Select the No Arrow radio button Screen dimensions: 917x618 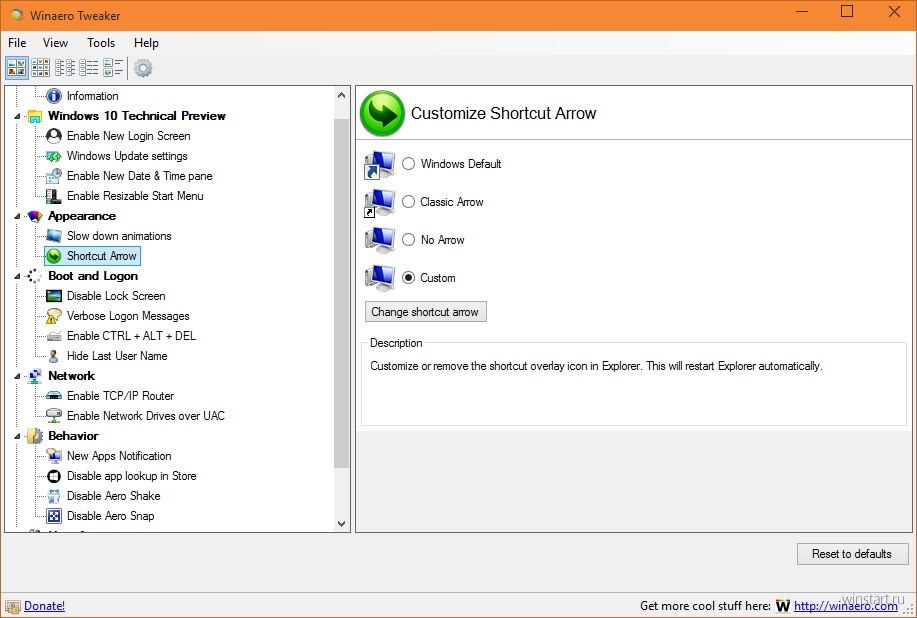tap(409, 240)
